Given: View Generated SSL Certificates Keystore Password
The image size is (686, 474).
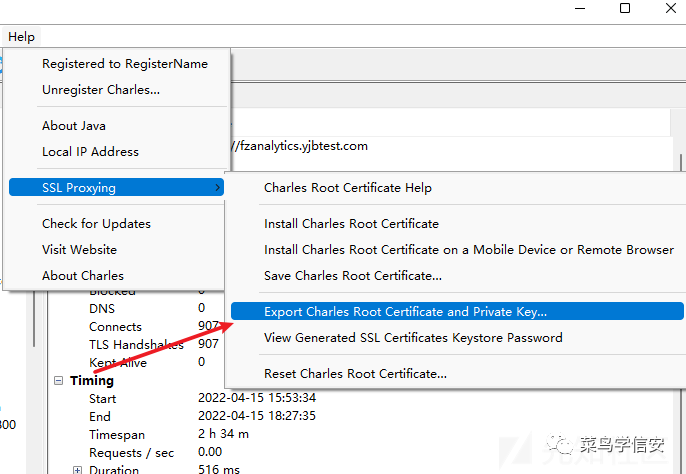Looking at the screenshot, I should (x=413, y=337).
